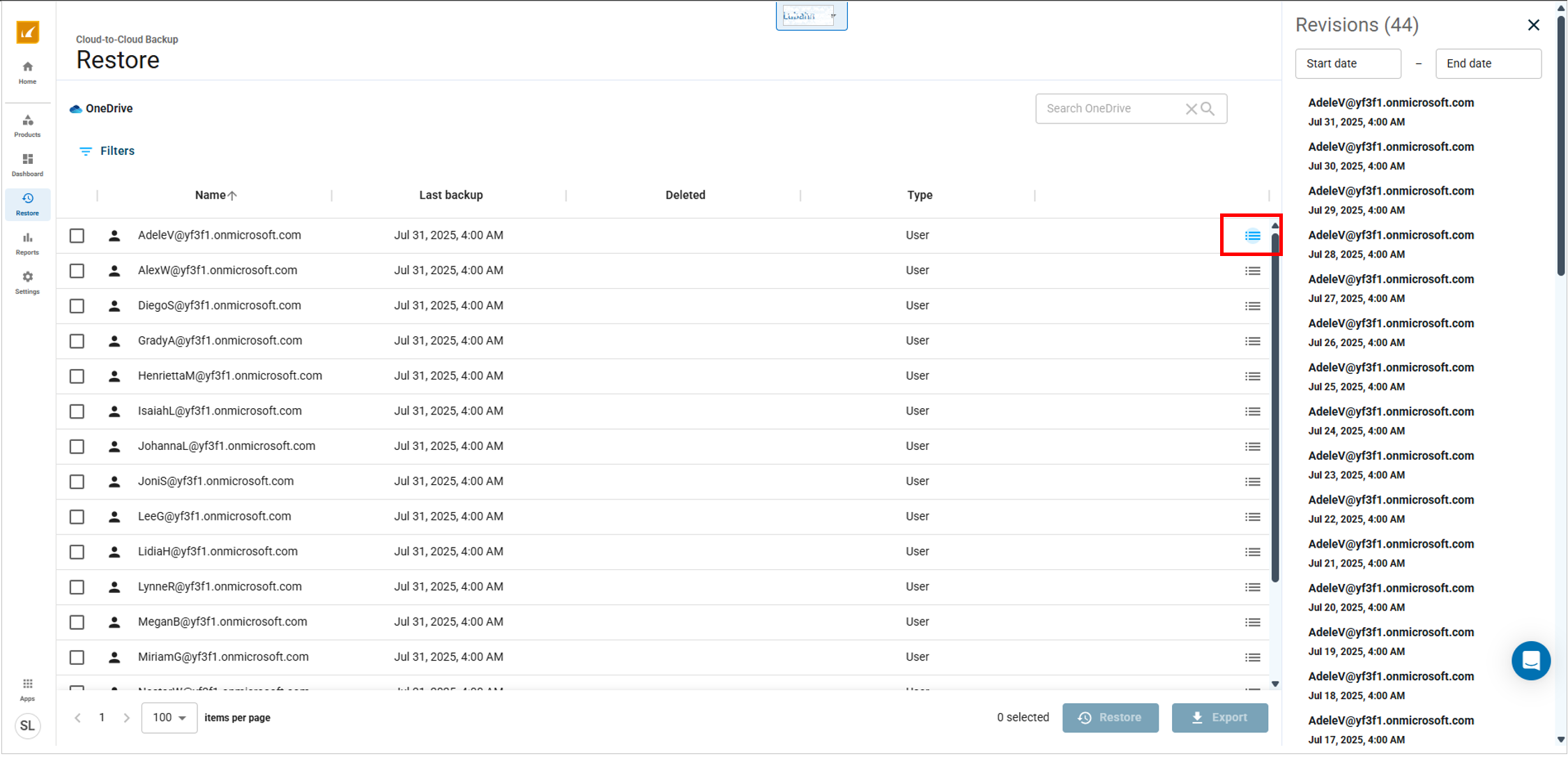Check the AlexW row checkbox

coord(77,271)
